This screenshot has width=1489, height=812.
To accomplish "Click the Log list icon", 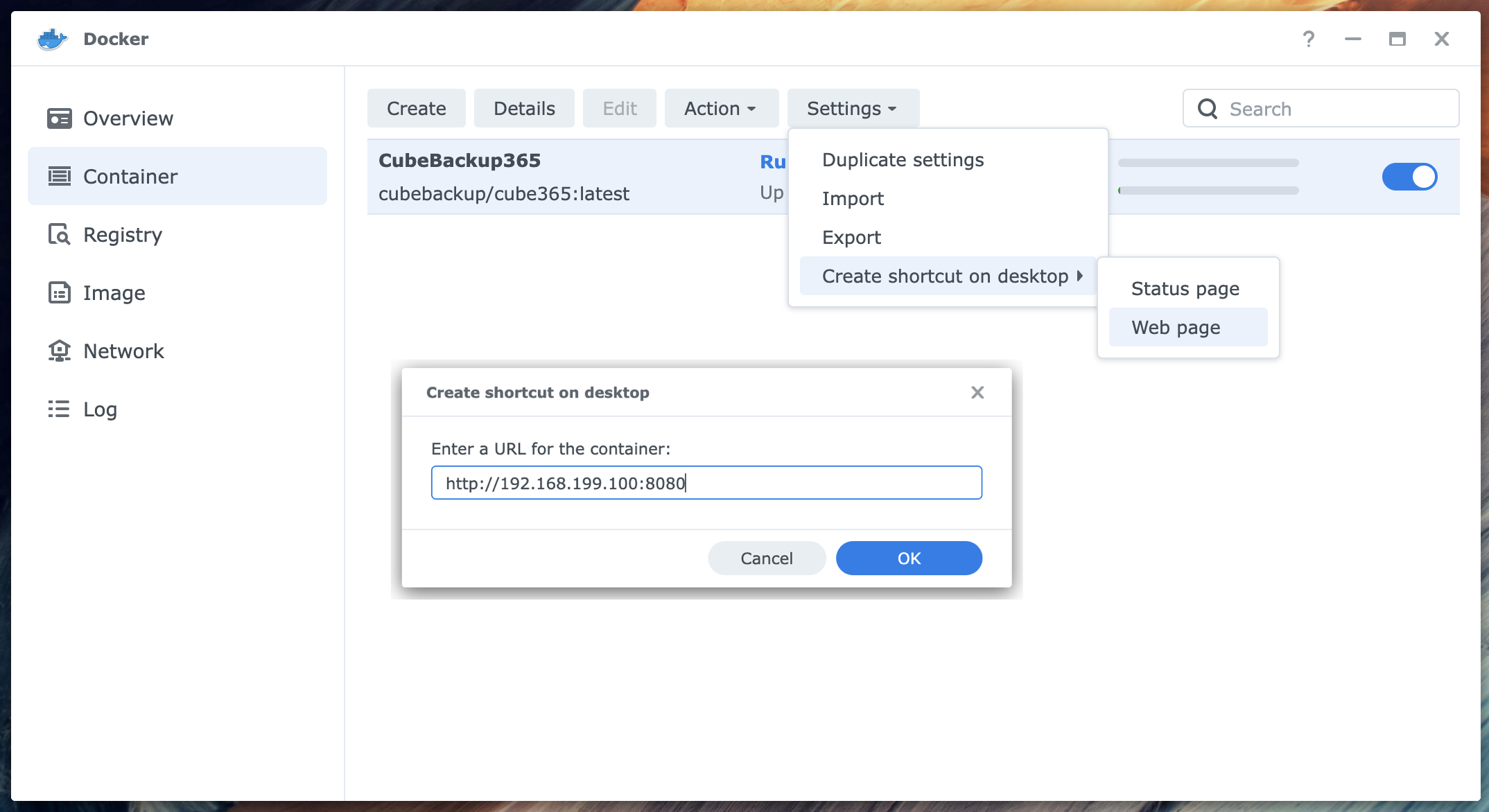I will coord(59,409).
